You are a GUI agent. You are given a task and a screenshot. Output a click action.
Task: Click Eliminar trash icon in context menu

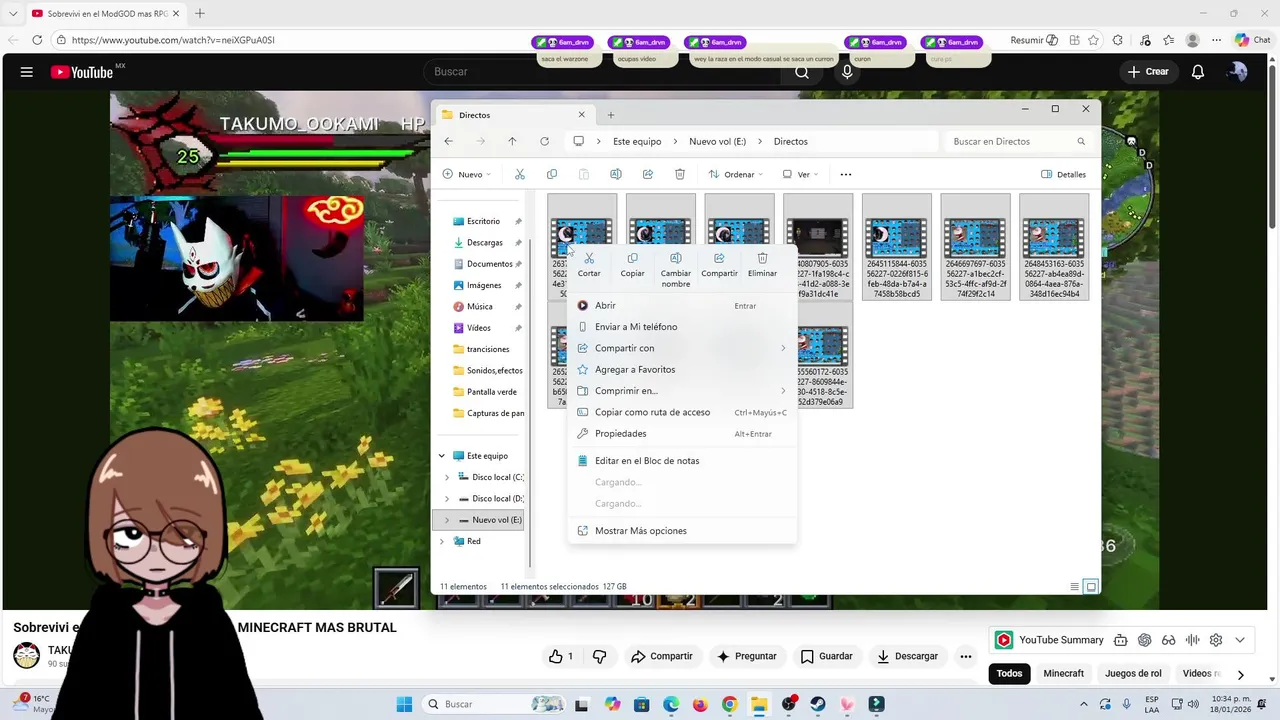tap(762, 258)
